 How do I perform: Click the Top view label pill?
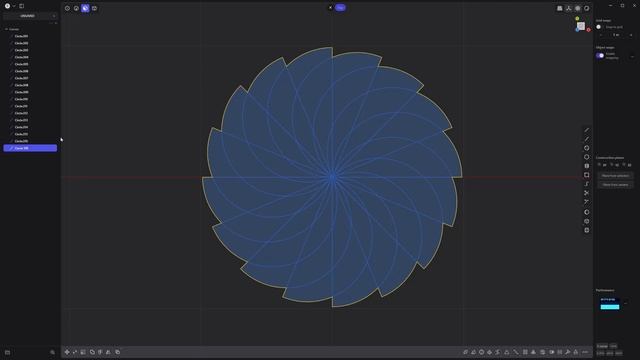click(340, 7)
